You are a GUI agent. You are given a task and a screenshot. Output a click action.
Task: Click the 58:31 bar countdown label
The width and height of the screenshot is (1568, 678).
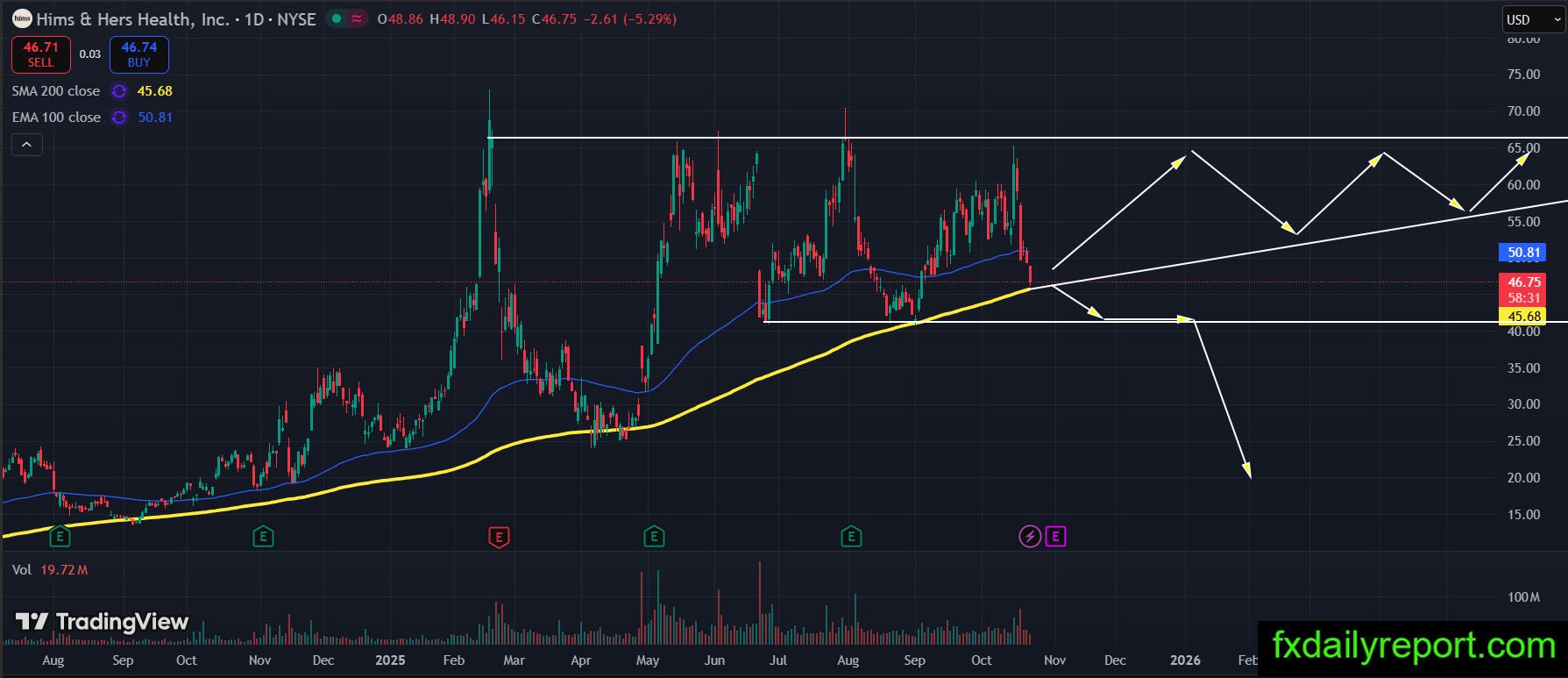click(x=1523, y=298)
